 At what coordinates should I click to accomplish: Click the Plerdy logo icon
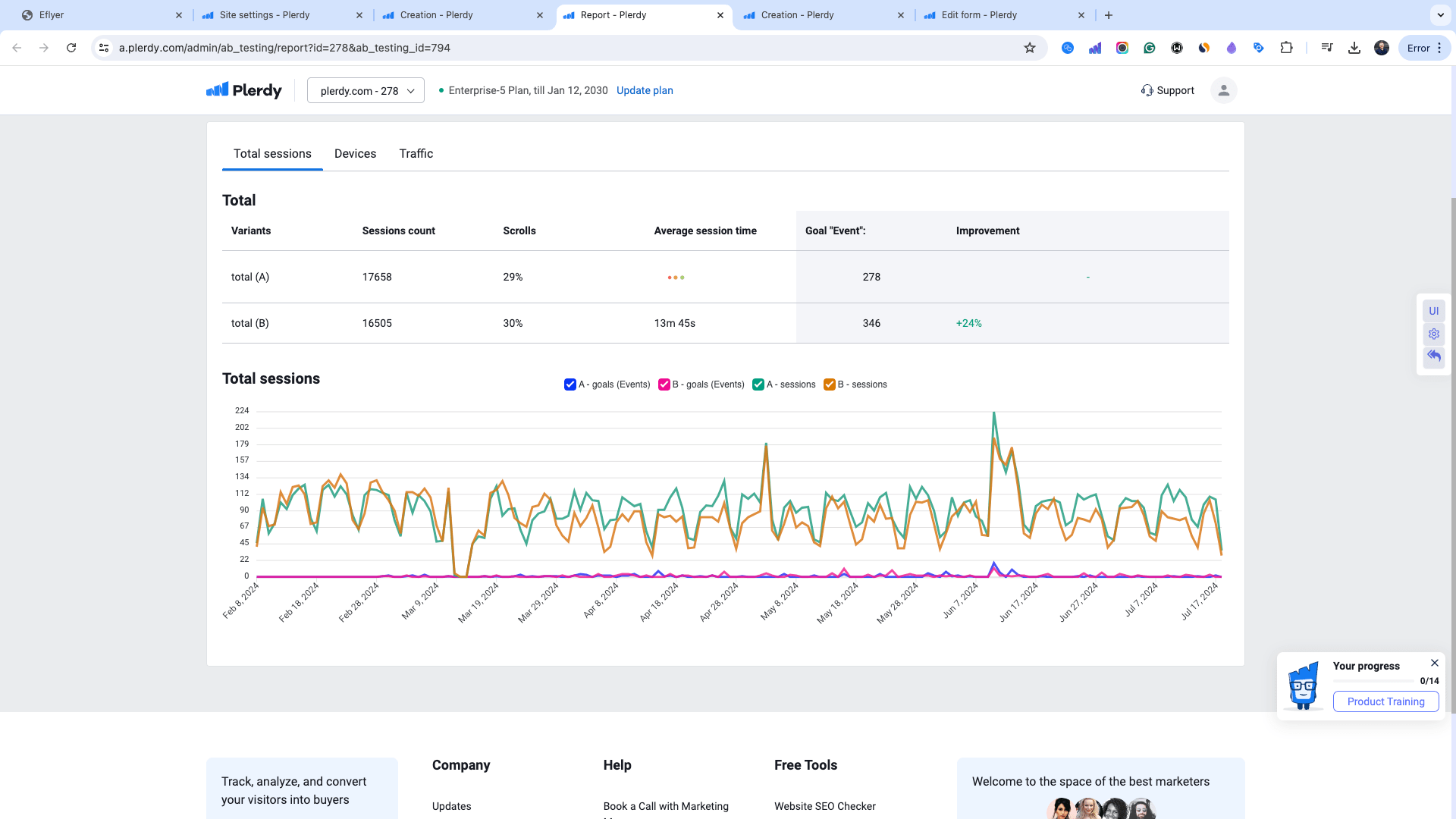click(215, 90)
